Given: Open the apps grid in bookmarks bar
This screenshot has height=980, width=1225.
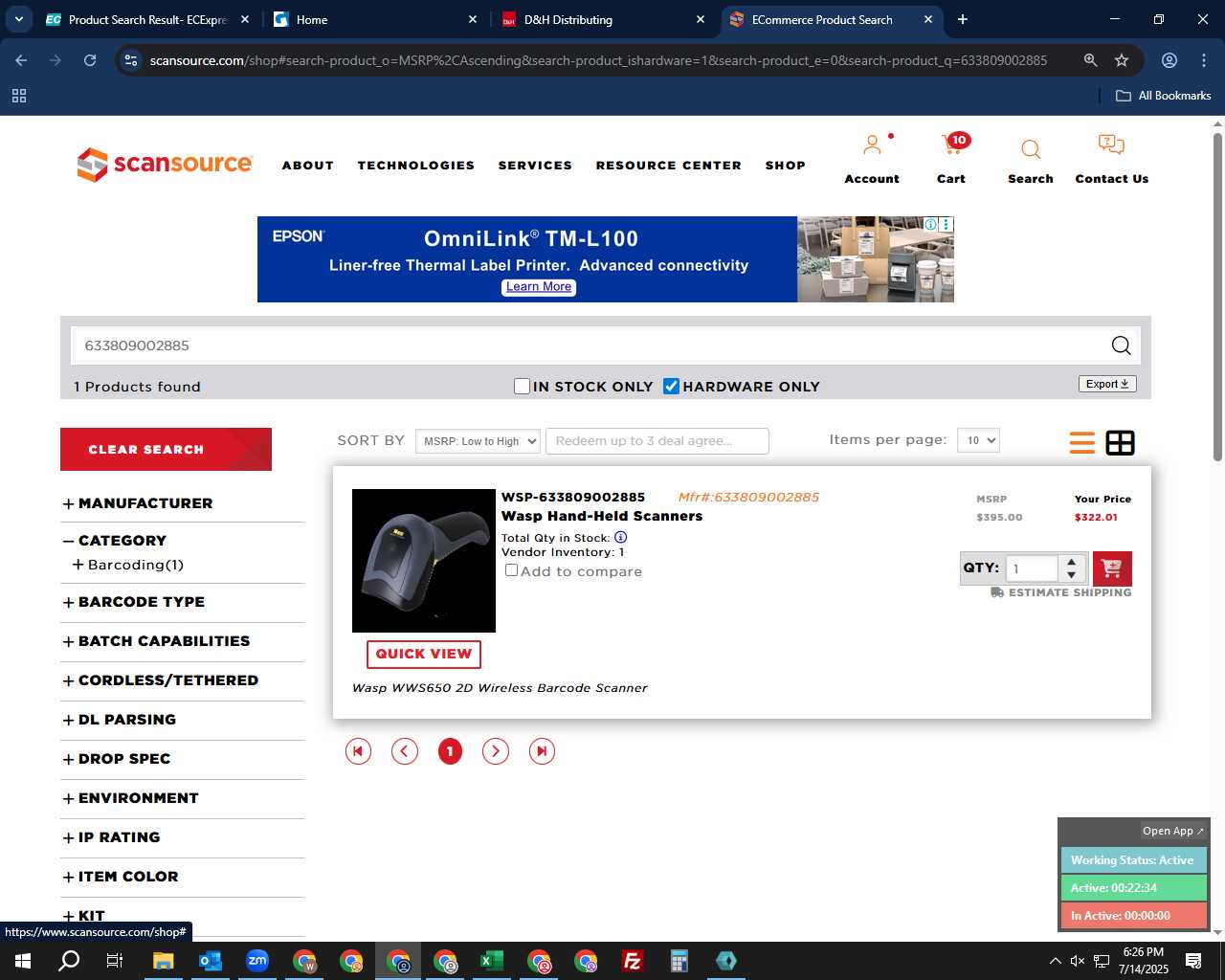Looking at the screenshot, I should point(19,96).
